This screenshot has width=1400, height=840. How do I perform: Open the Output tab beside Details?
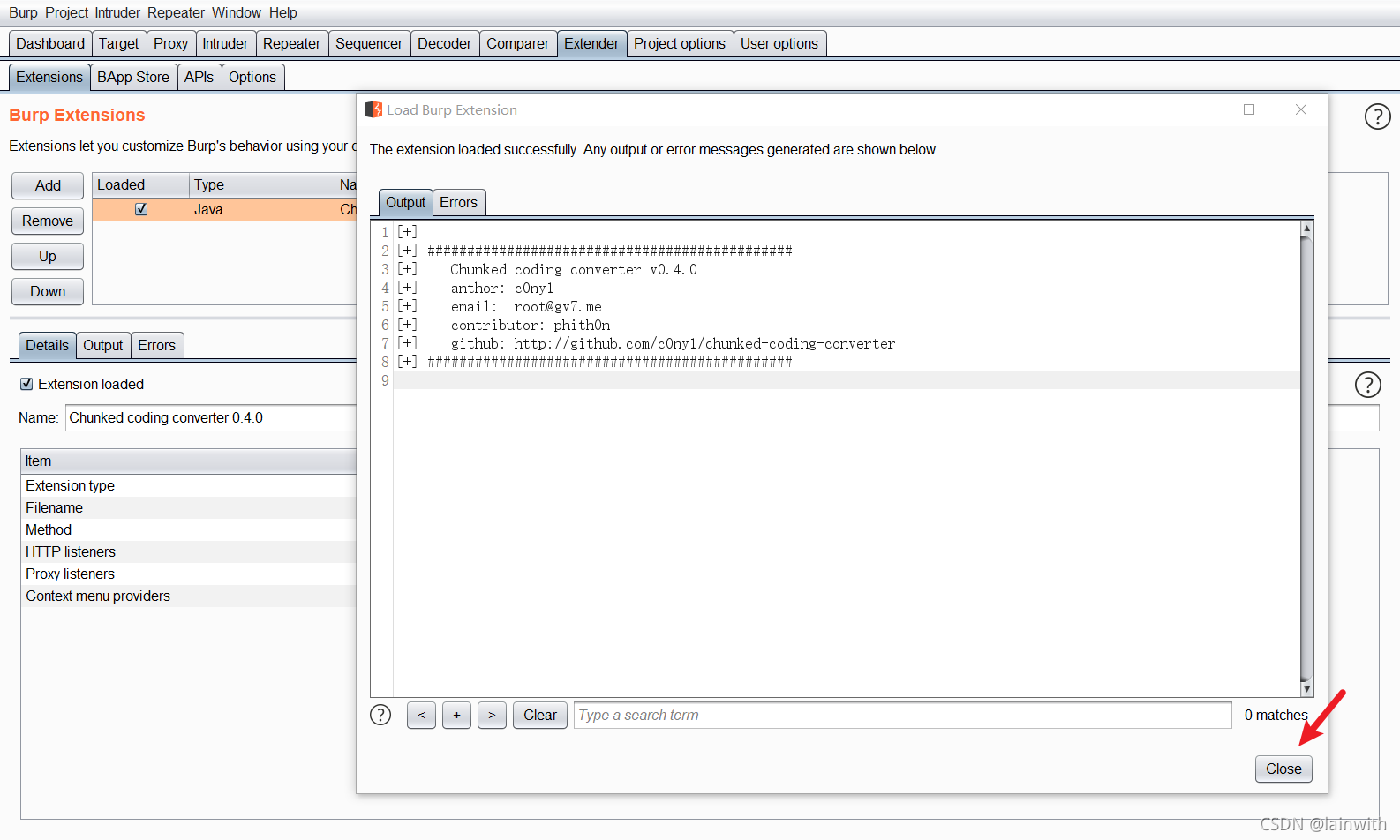click(103, 346)
